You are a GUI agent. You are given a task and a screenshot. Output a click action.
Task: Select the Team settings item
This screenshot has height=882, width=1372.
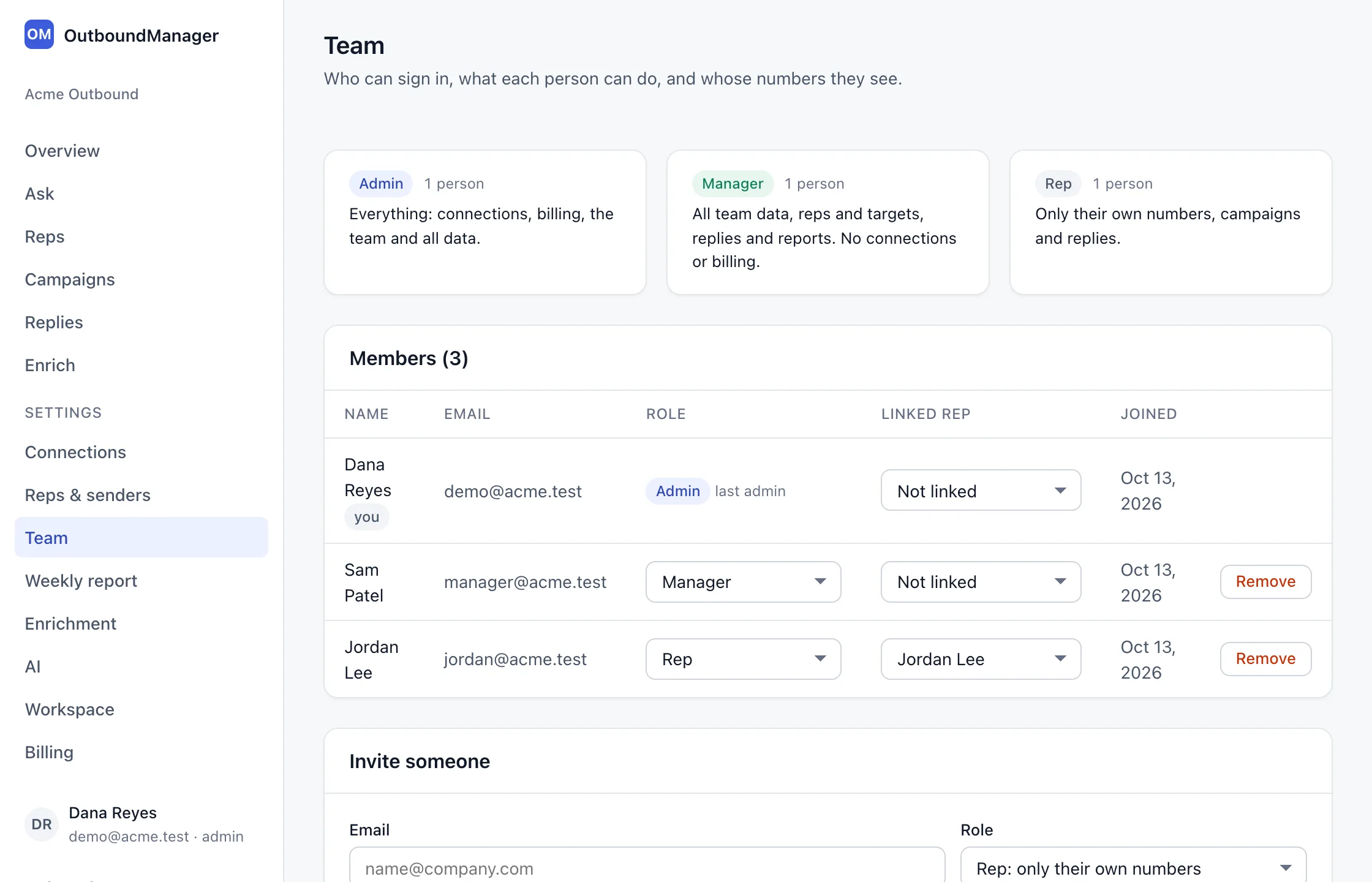point(141,537)
